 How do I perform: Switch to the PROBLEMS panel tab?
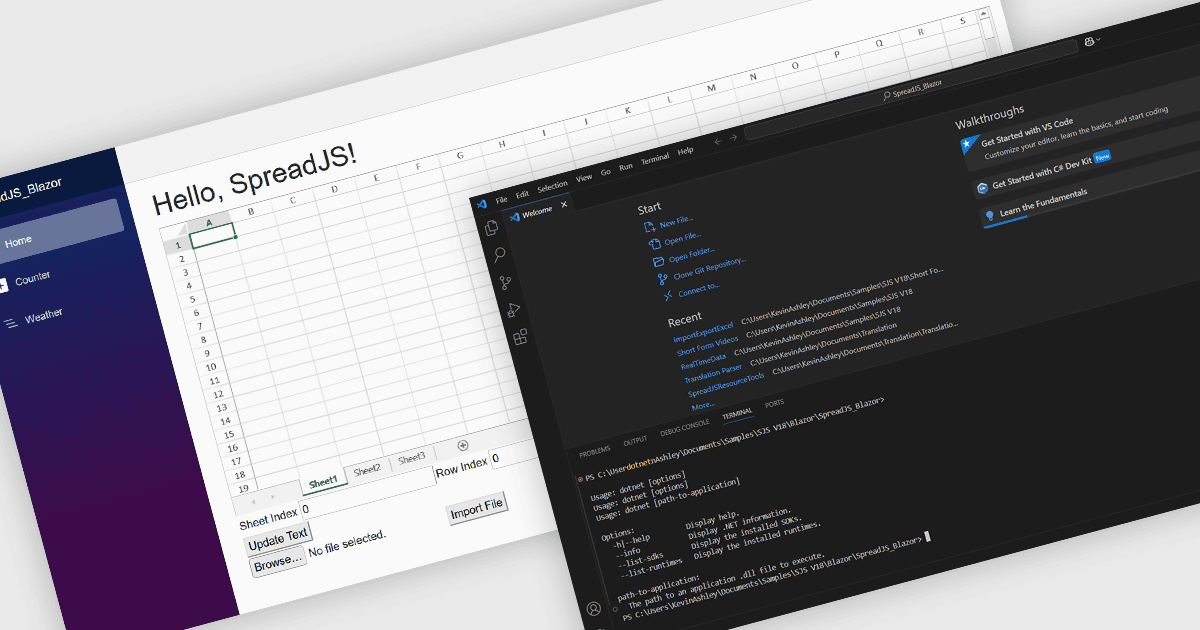(x=594, y=452)
